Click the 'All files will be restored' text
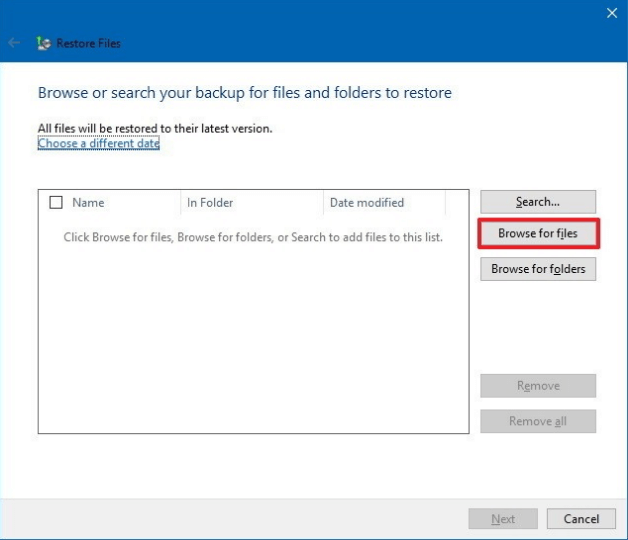 pyautogui.click(x=154, y=128)
